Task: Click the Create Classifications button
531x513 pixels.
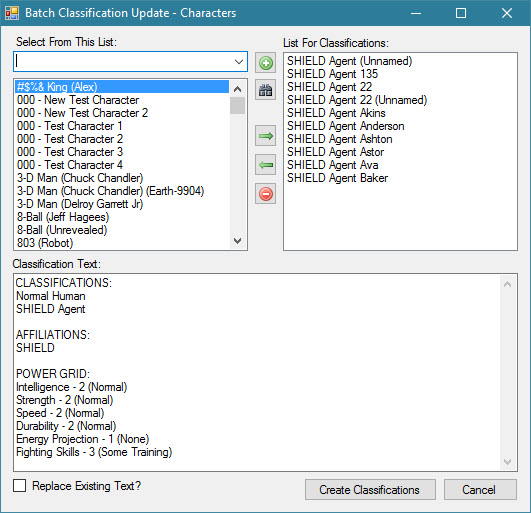Action: pyautogui.click(x=370, y=490)
